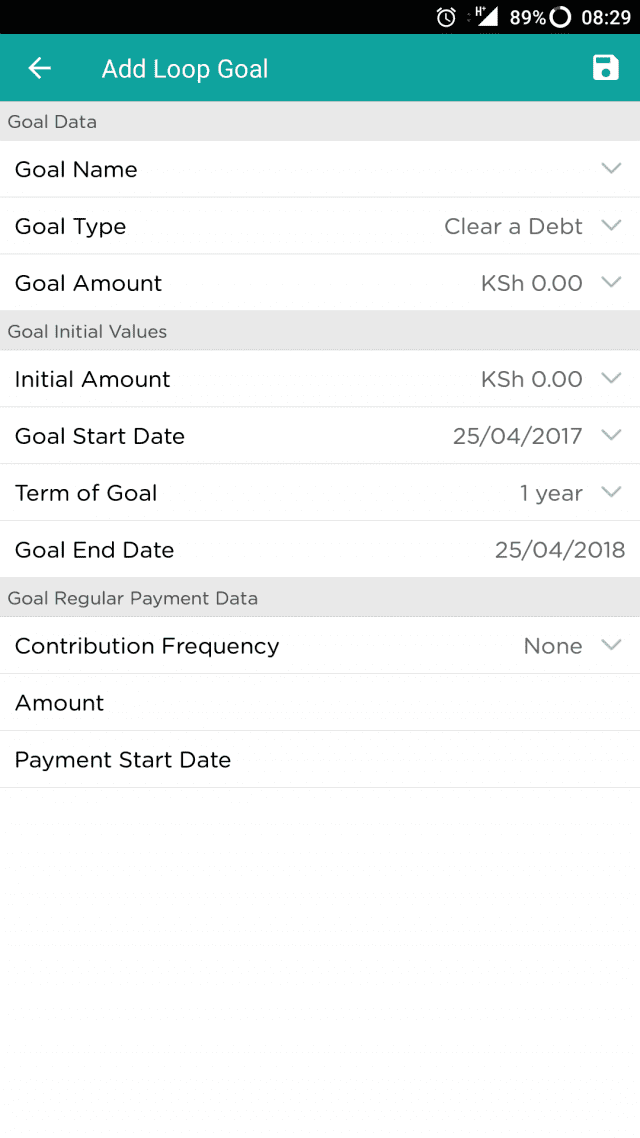Tap the Payment Start Date row

(320, 759)
